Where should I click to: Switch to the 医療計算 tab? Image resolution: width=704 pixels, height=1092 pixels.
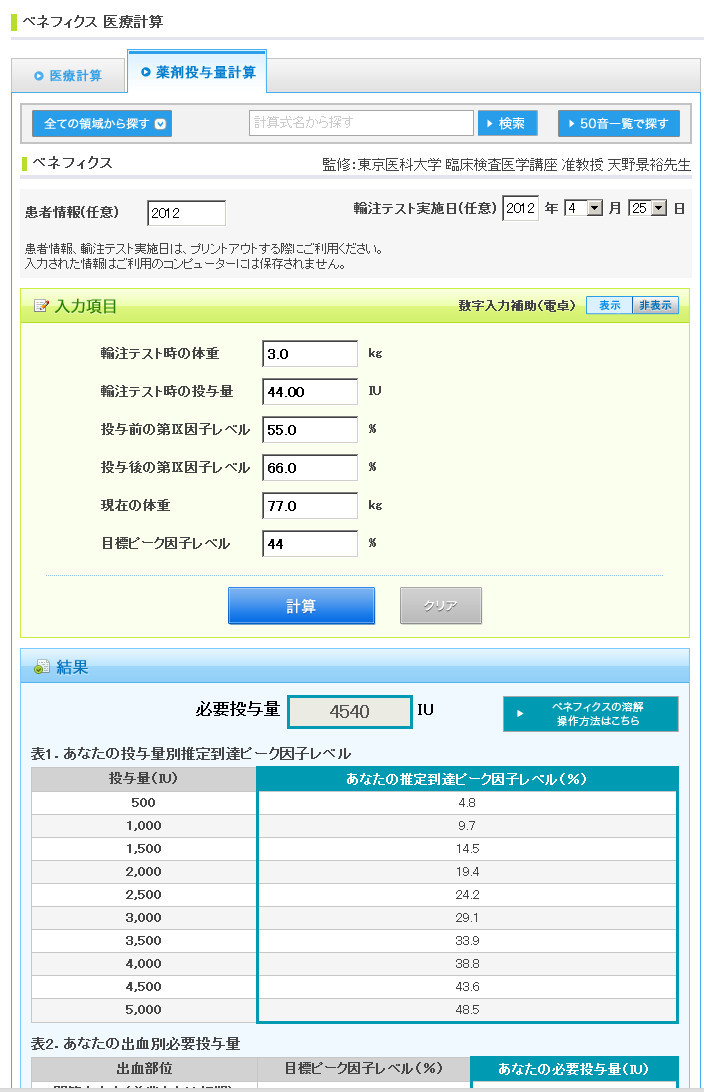point(68,75)
